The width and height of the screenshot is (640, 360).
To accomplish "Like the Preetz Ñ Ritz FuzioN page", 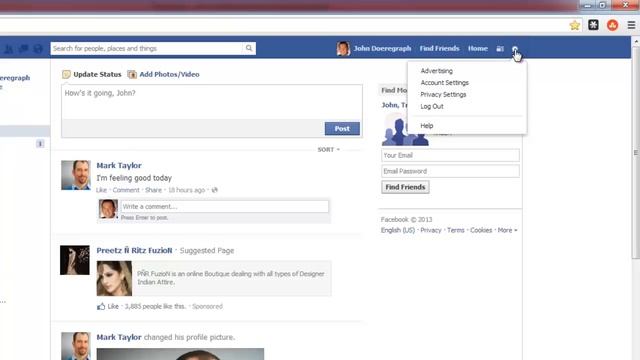I will click(113, 306).
